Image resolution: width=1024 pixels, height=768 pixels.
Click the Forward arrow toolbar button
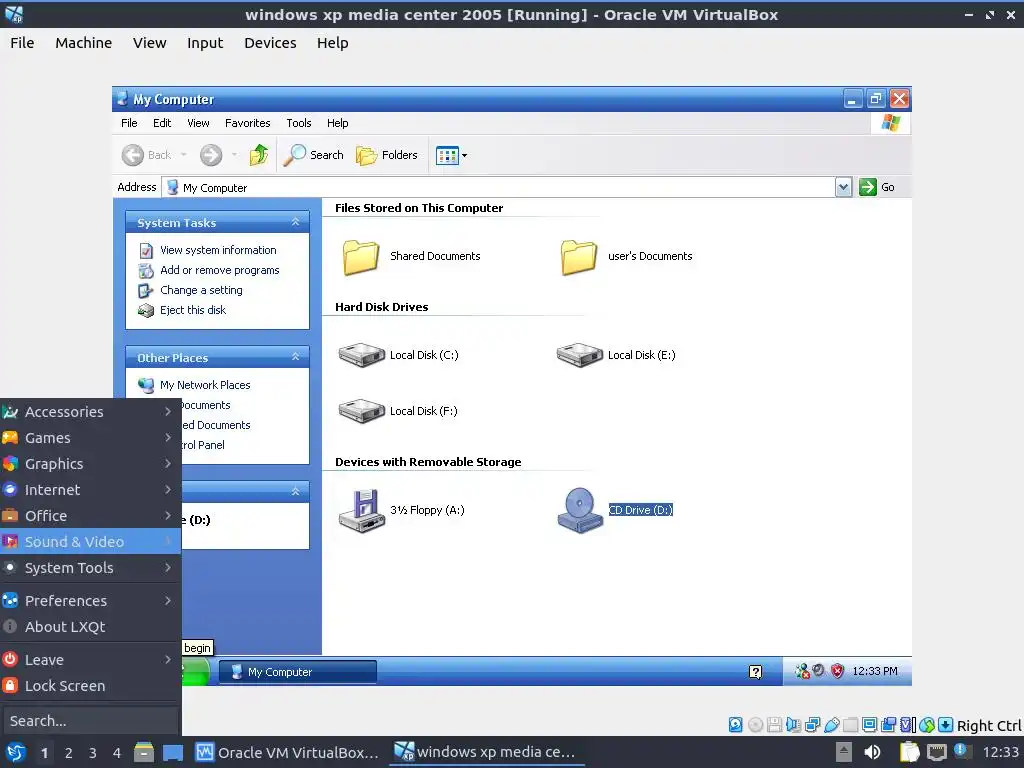211,155
